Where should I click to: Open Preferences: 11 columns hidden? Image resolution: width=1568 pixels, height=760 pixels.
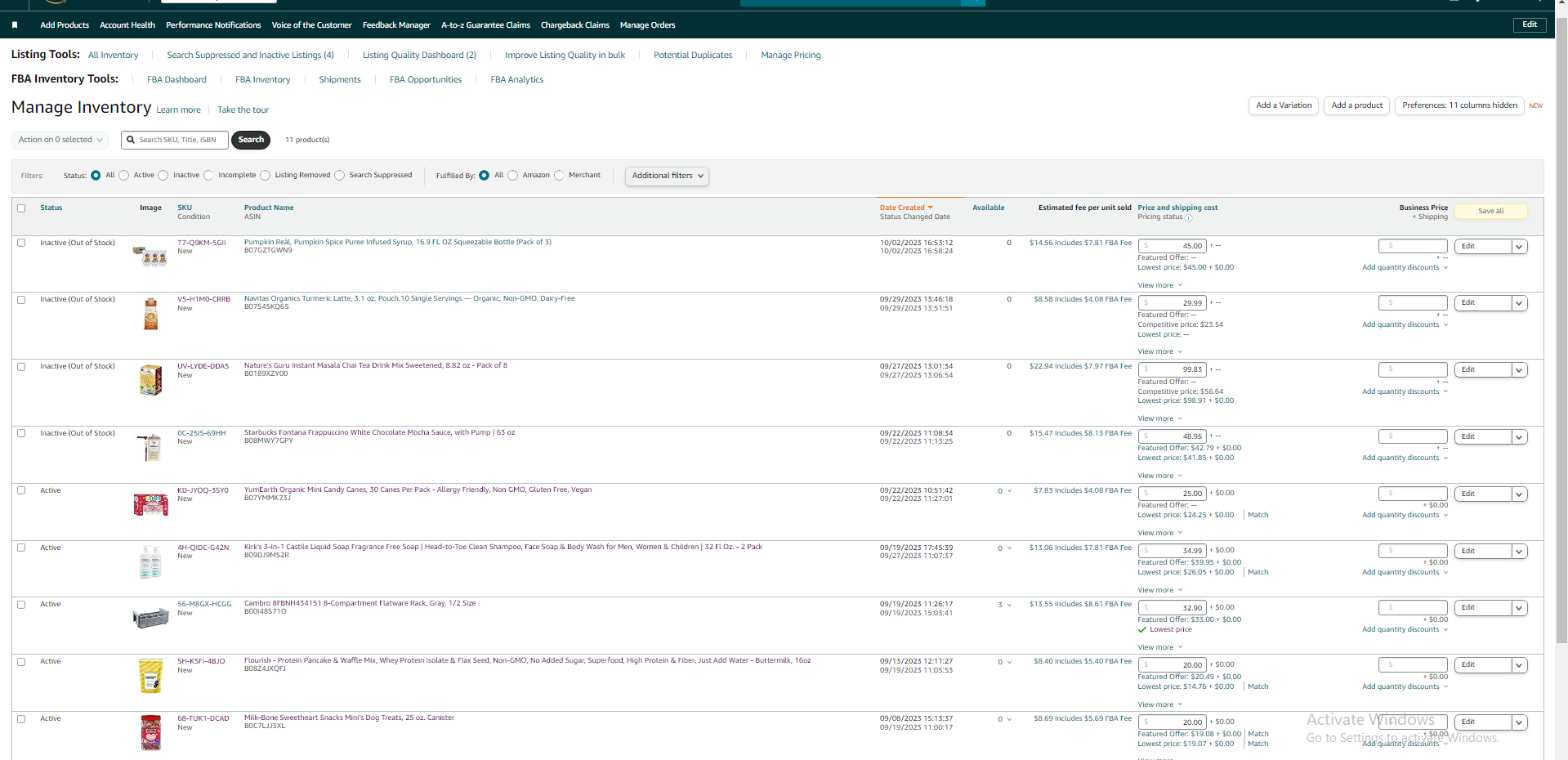(x=1459, y=105)
